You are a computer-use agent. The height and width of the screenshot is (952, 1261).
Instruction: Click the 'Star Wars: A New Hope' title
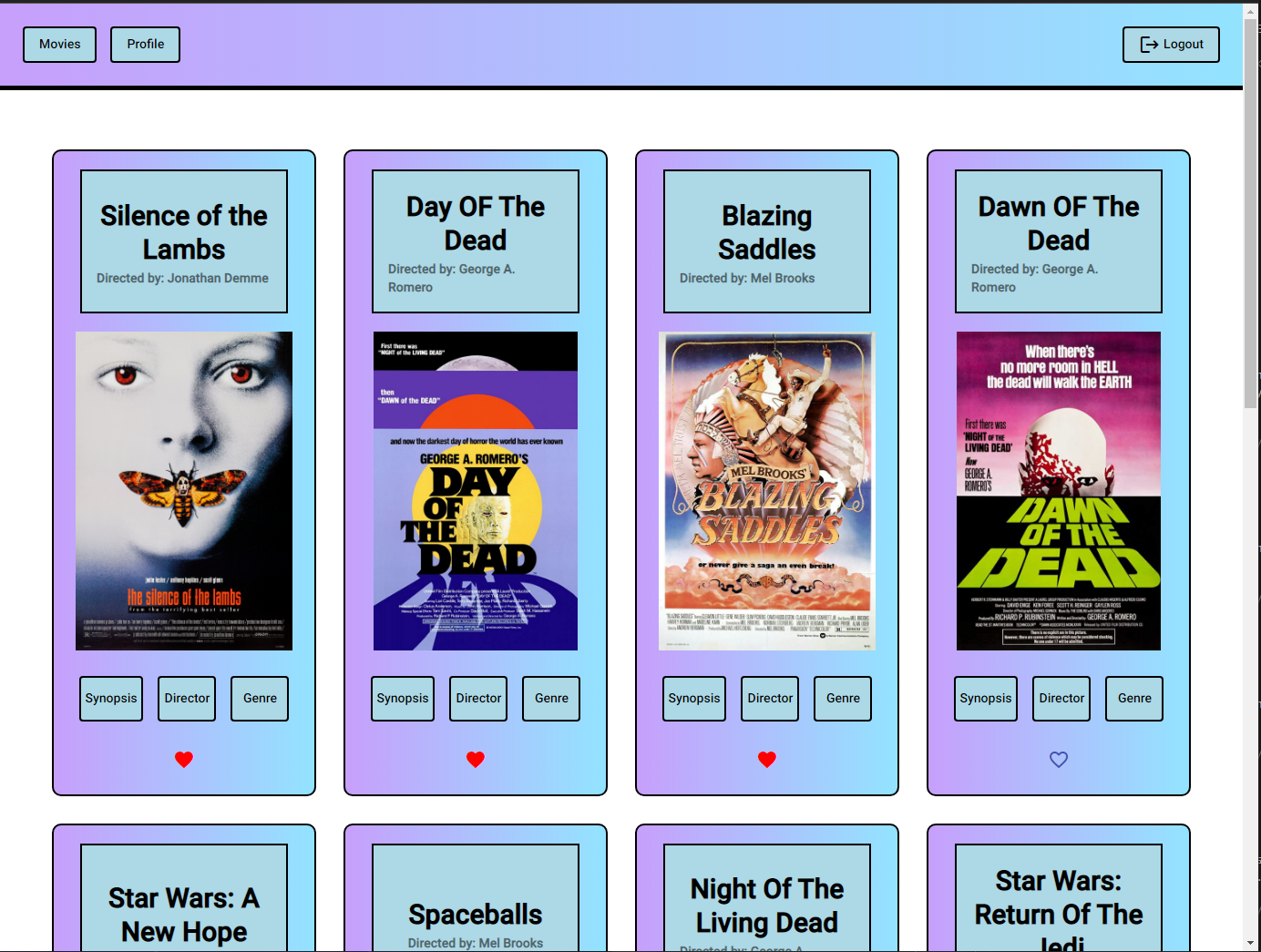coord(184,915)
